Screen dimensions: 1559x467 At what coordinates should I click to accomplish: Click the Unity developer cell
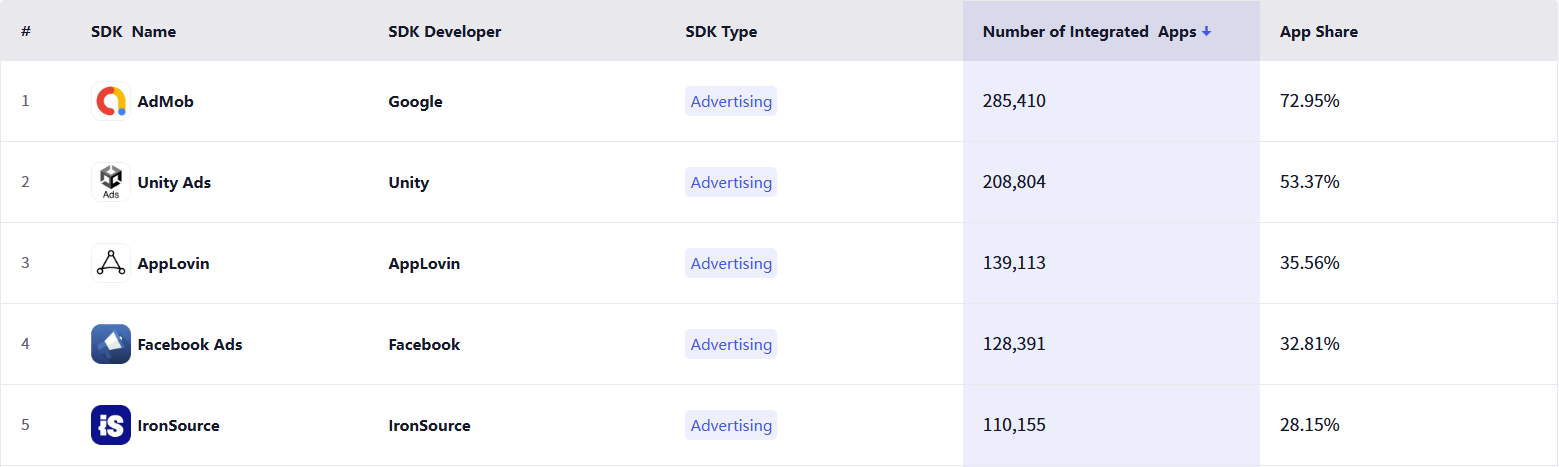click(409, 182)
